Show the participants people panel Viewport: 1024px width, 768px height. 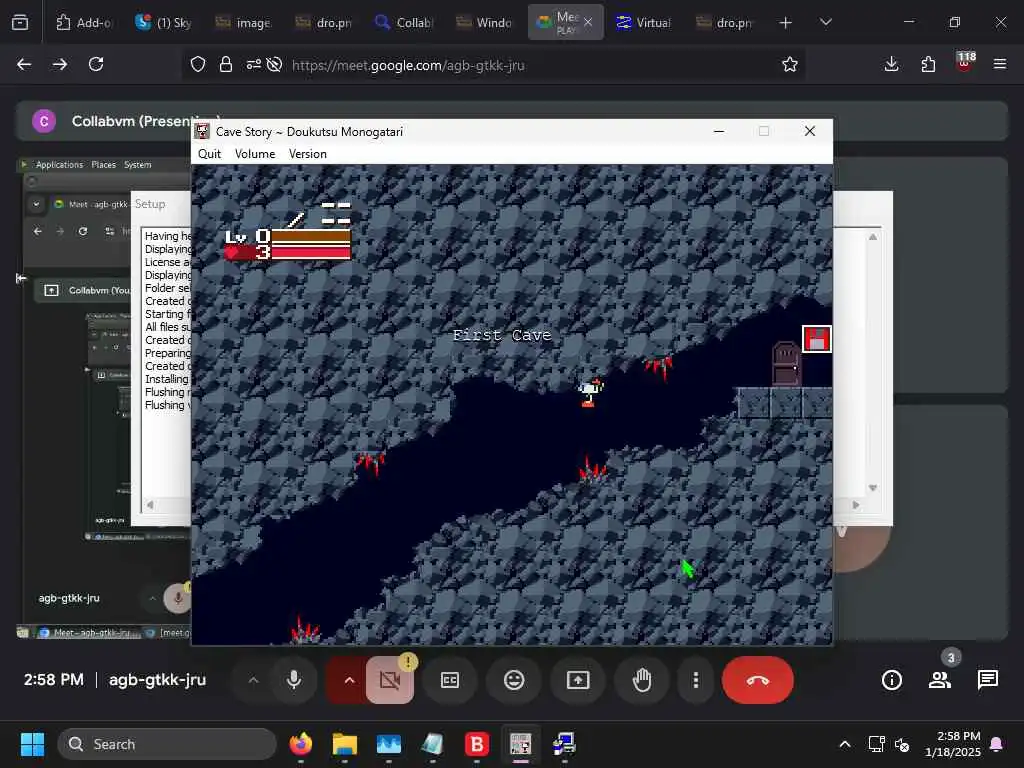940,680
